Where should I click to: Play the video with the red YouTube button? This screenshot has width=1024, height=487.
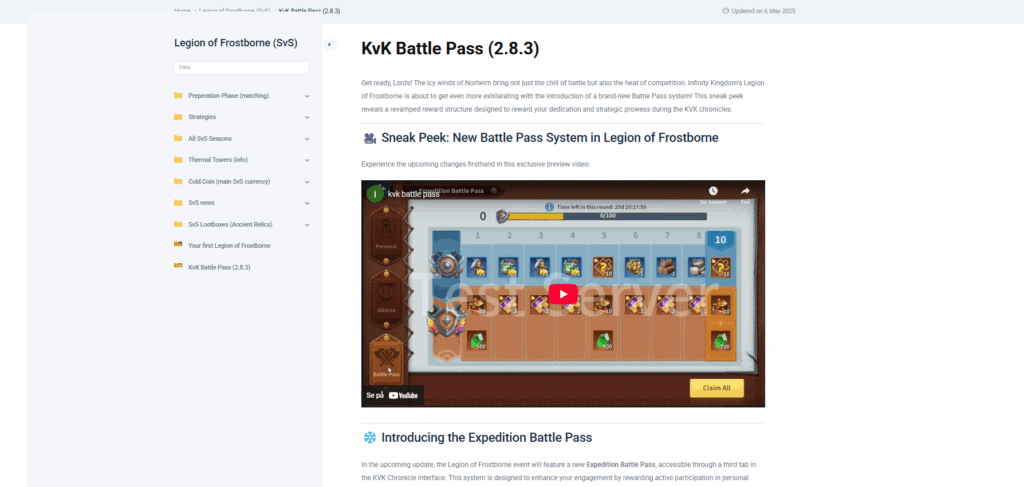(563, 294)
